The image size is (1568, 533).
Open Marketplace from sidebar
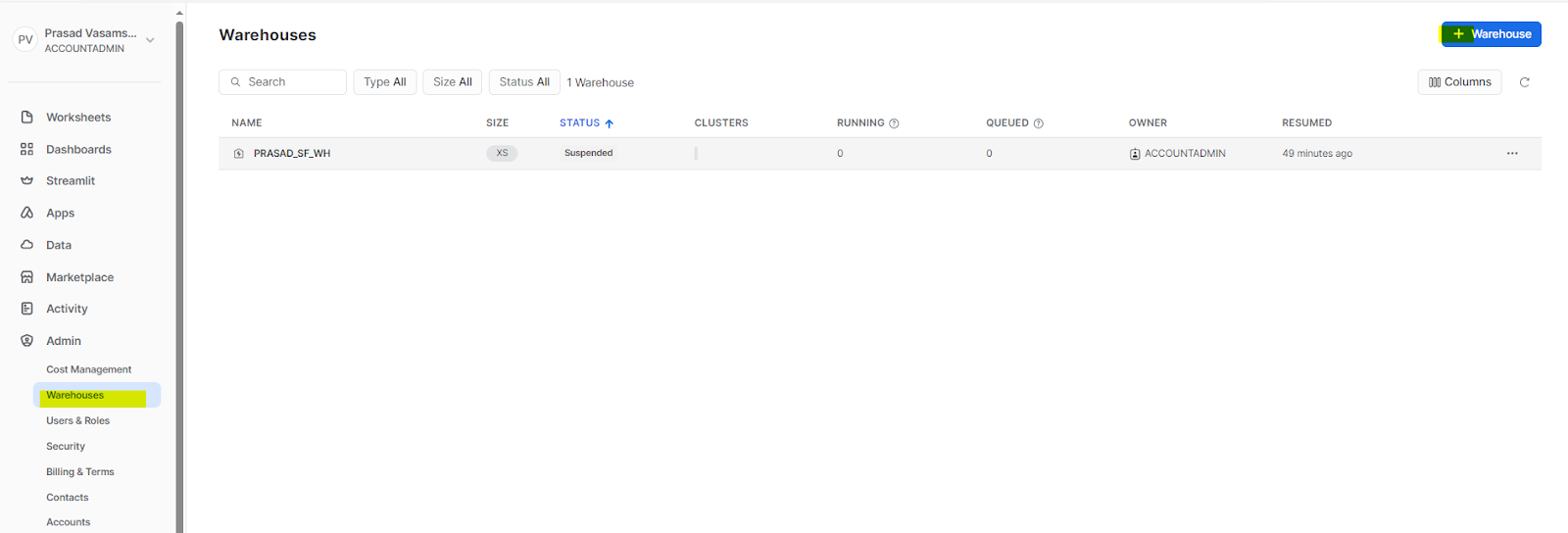[x=79, y=277]
